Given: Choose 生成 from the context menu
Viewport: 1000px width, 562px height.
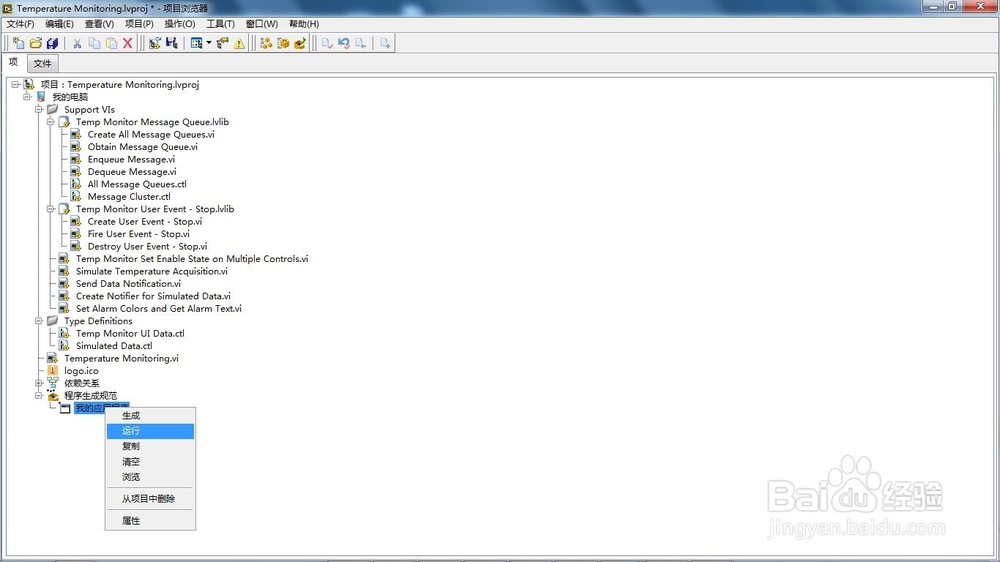Looking at the screenshot, I should (150, 415).
